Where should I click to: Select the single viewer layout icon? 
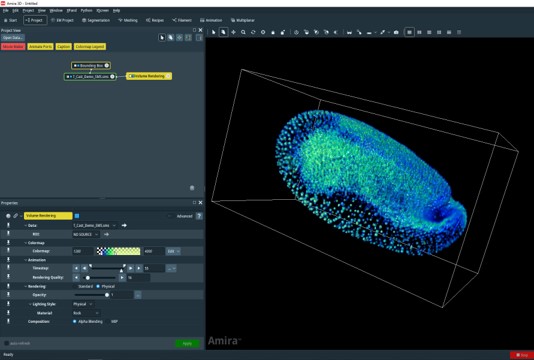point(409,32)
